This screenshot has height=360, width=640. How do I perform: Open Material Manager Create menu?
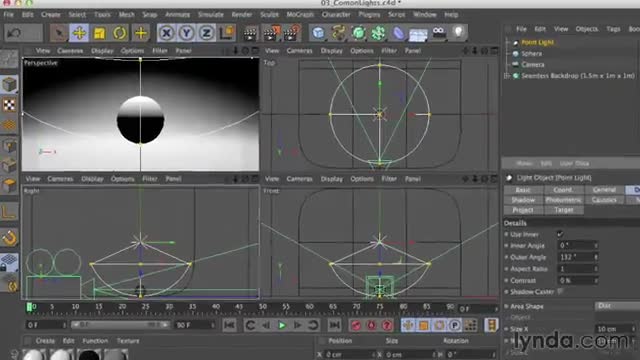45,341
